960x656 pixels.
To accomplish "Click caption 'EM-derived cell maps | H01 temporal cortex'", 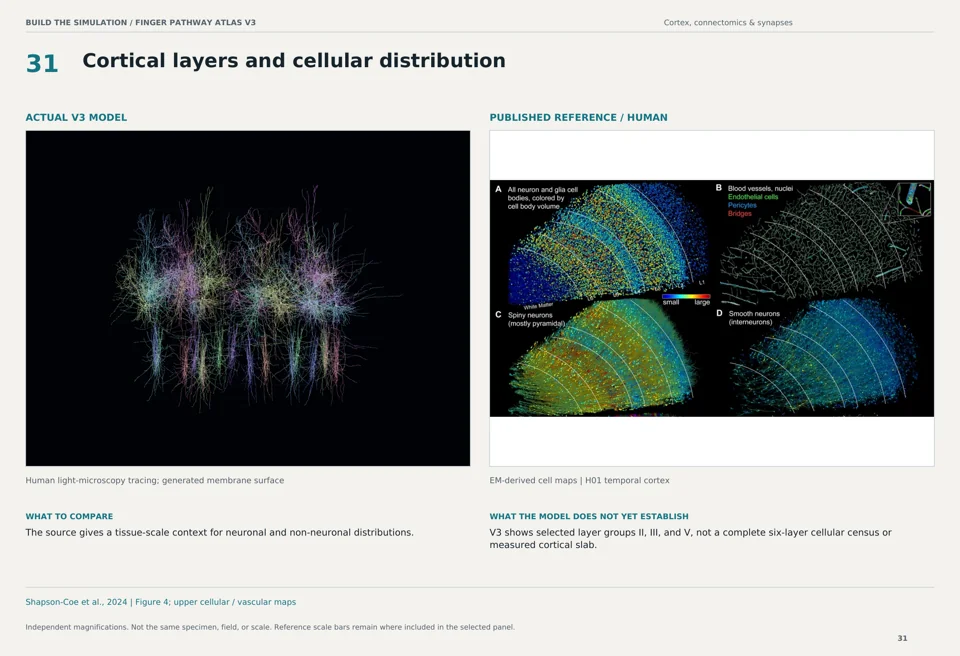I will (x=579, y=480).
